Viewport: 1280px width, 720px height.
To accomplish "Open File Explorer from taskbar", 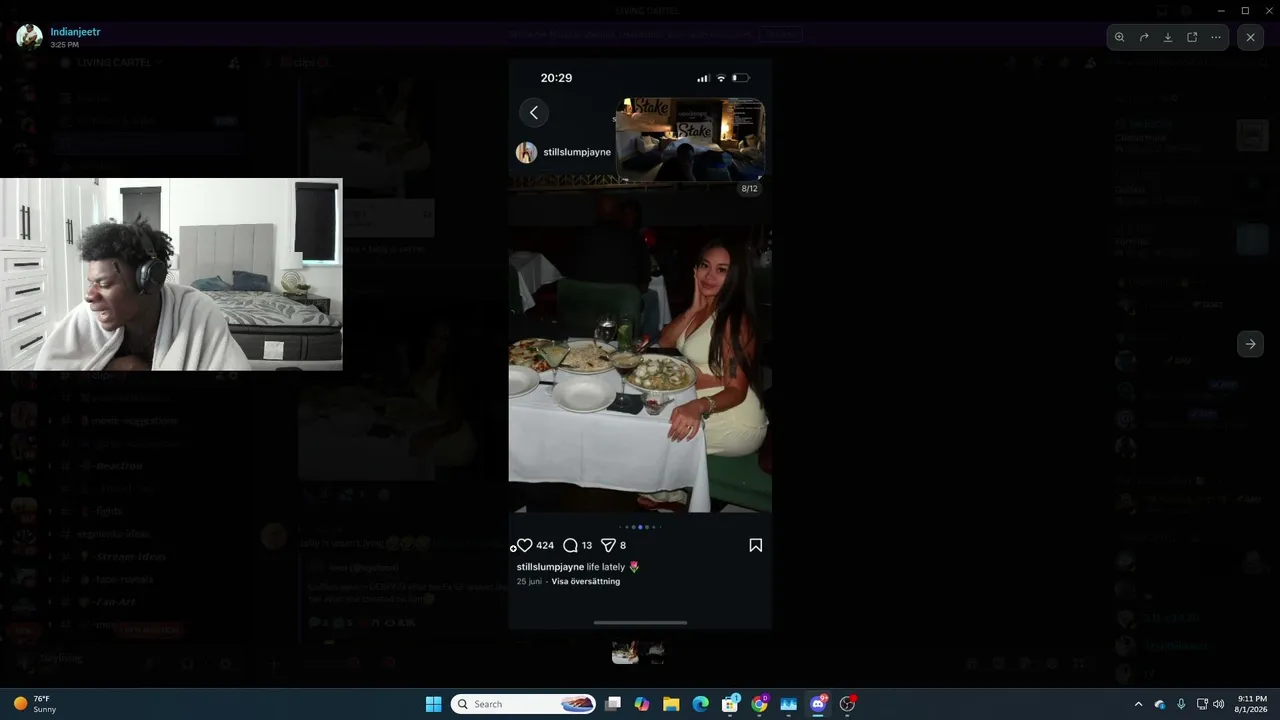I will pos(671,704).
